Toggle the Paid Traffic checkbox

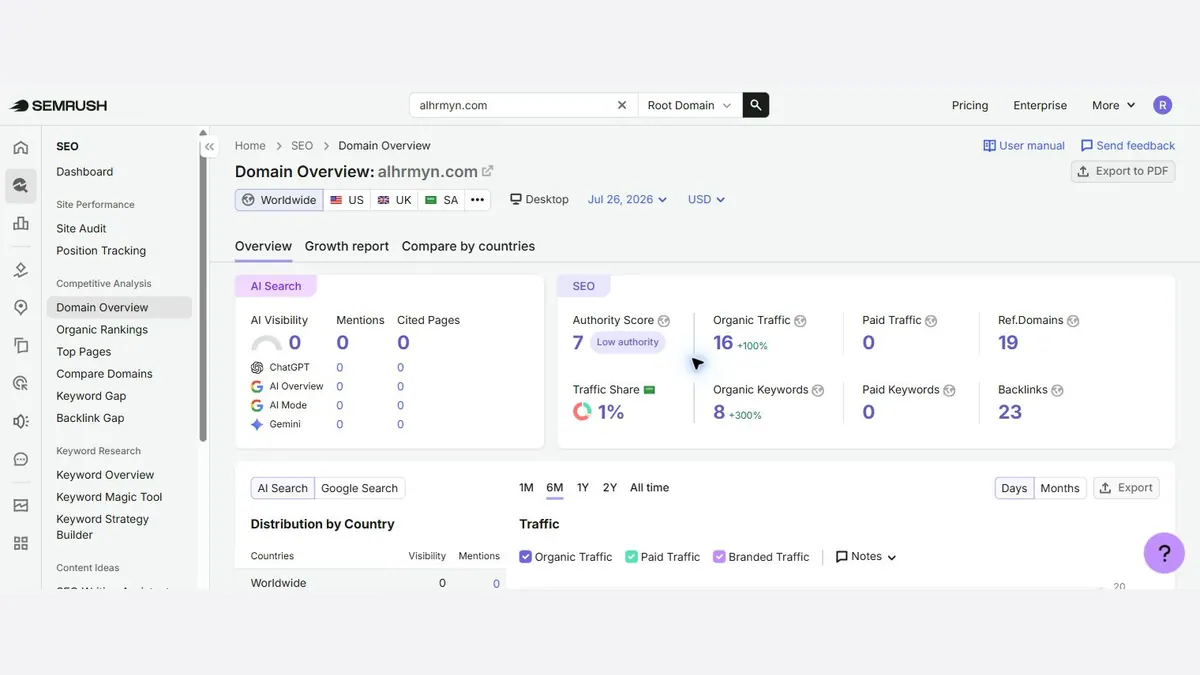pyautogui.click(x=631, y=557)
